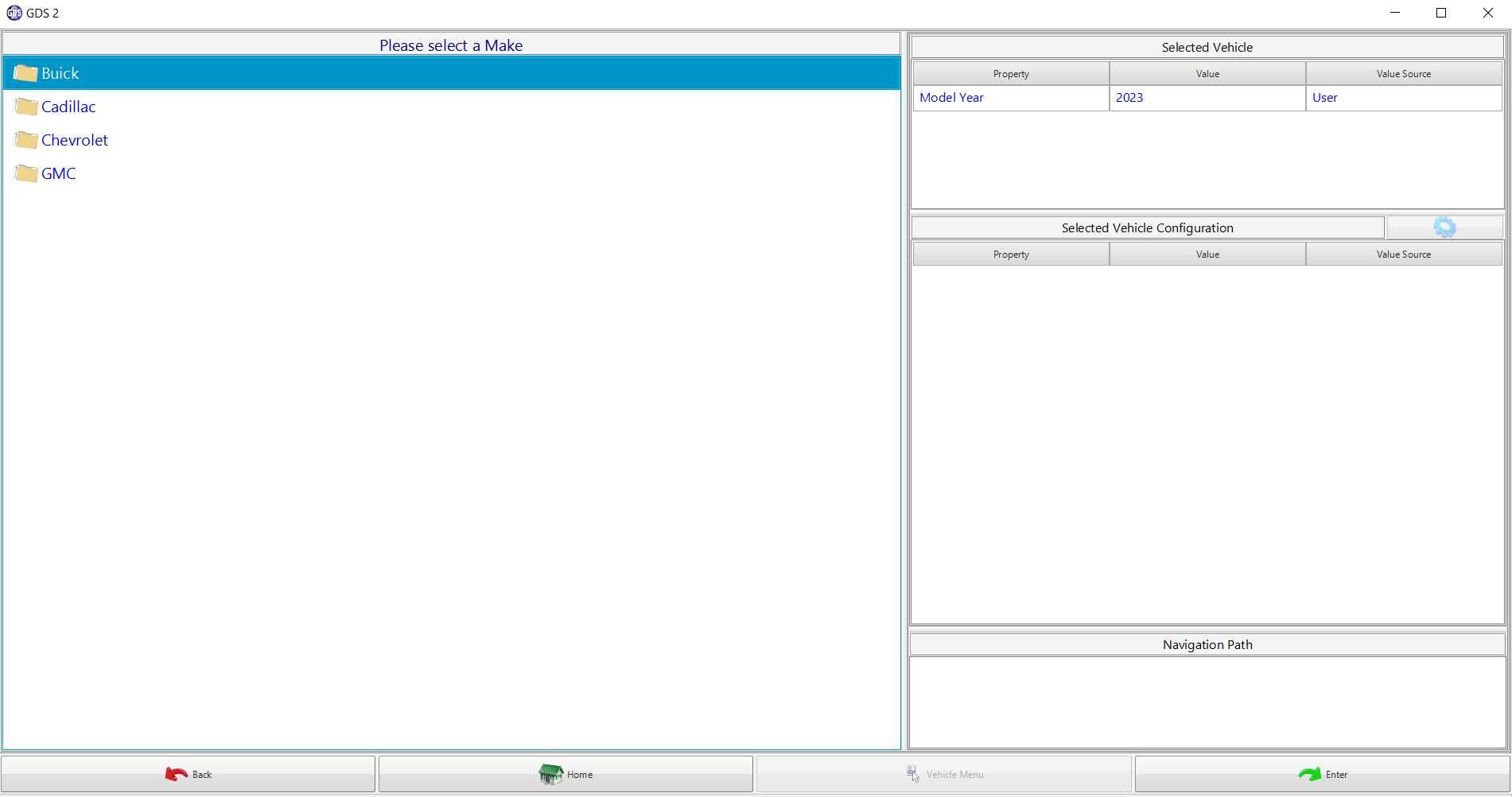Screen dimensions: 1512x797
Task: Open the Vehicle Menu button
Action: coord(943,774)
